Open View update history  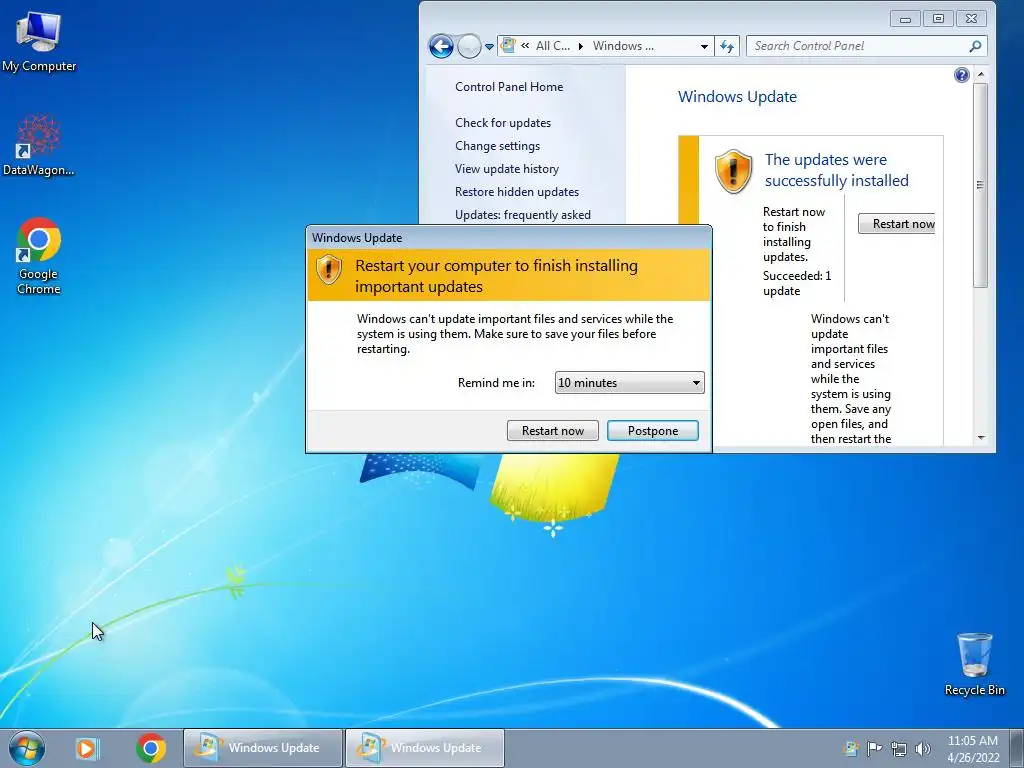pos(507,168)
